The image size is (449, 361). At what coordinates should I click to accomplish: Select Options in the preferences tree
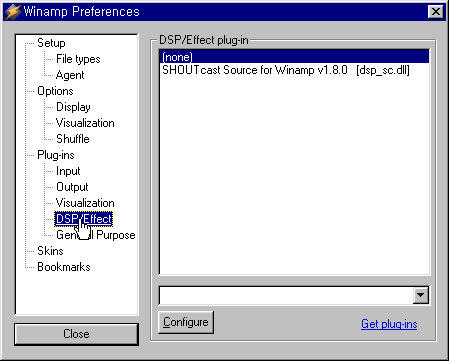(x=55, y=91)
